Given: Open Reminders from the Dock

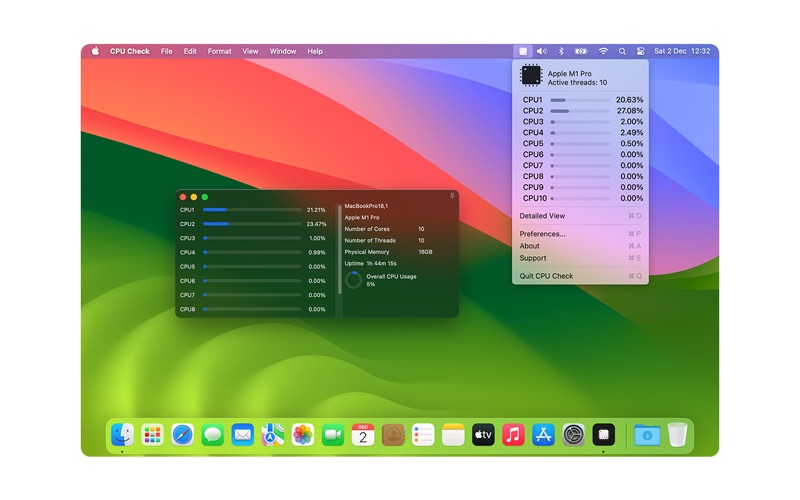Looking at the screenshot, I should [423, 435].
